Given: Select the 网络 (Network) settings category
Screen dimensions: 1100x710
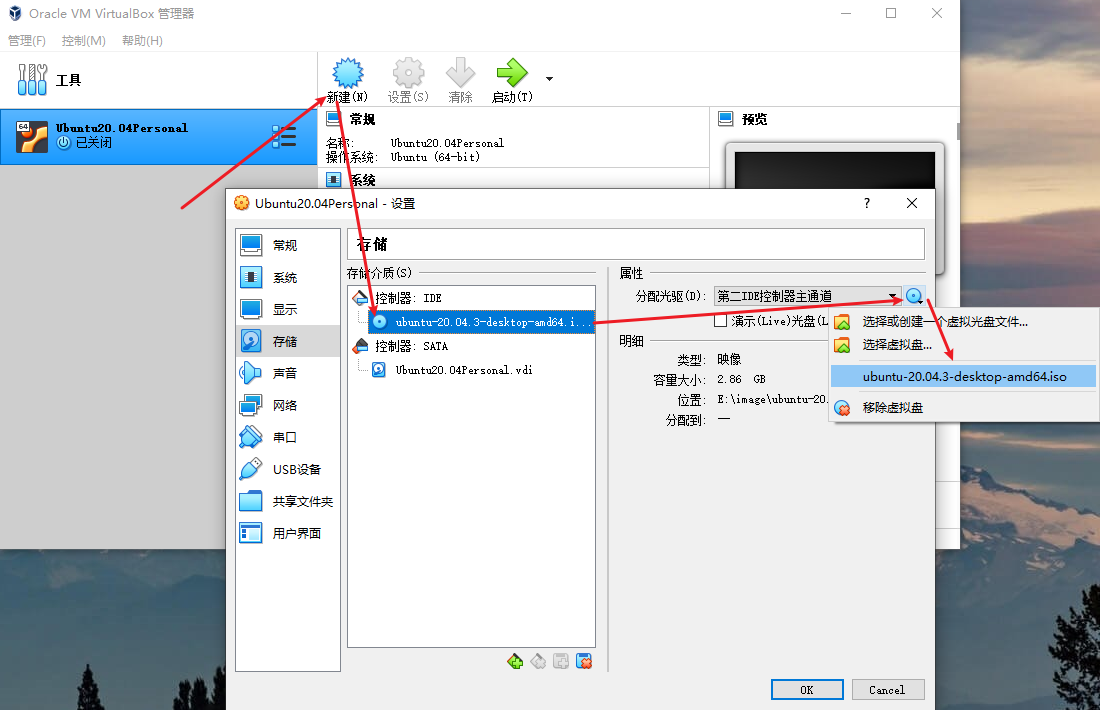Looking at the screenshot, I should 284,405.
